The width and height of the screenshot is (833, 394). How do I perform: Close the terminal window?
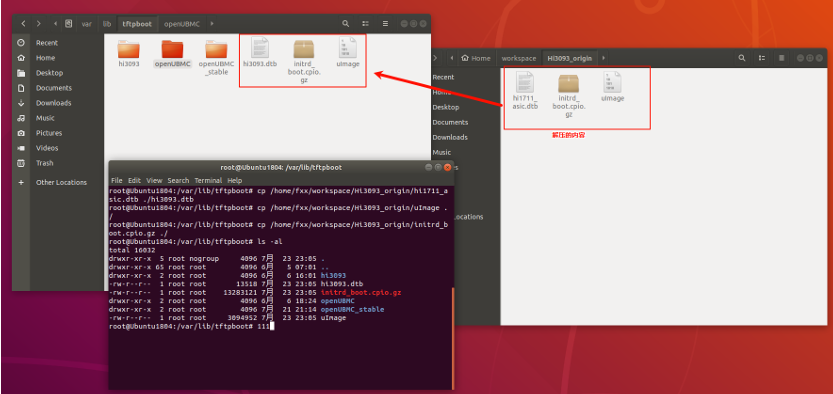coord(447,167)
